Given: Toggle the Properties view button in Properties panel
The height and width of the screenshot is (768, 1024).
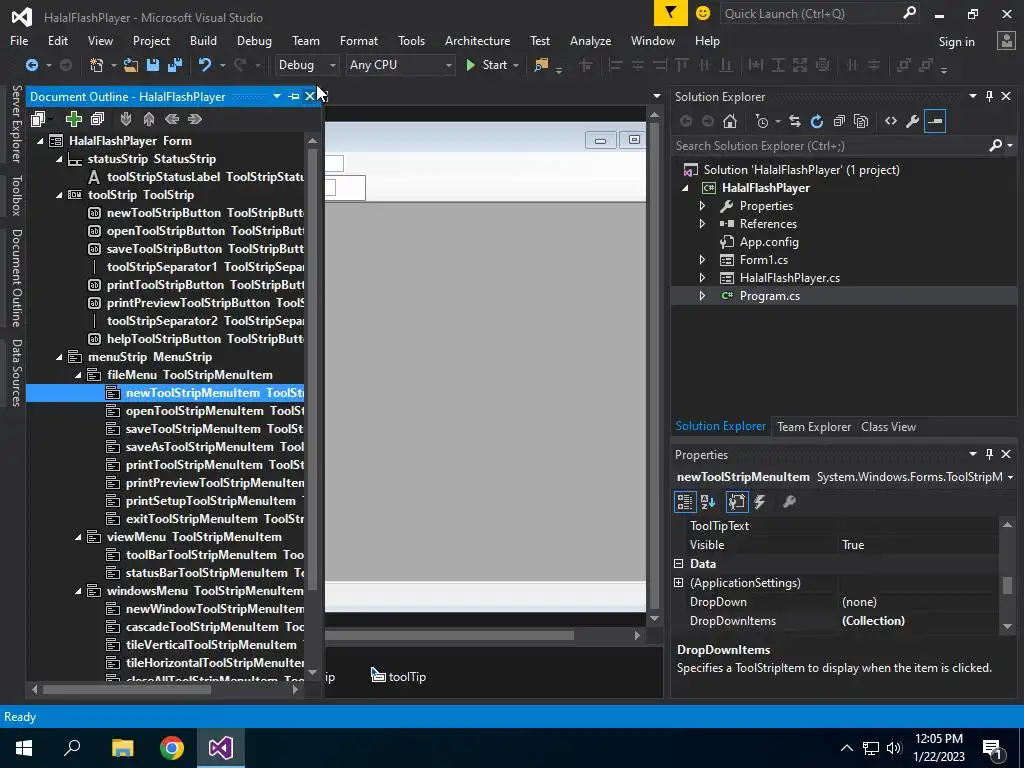Looking at the screenshot, I should (737, 502).
